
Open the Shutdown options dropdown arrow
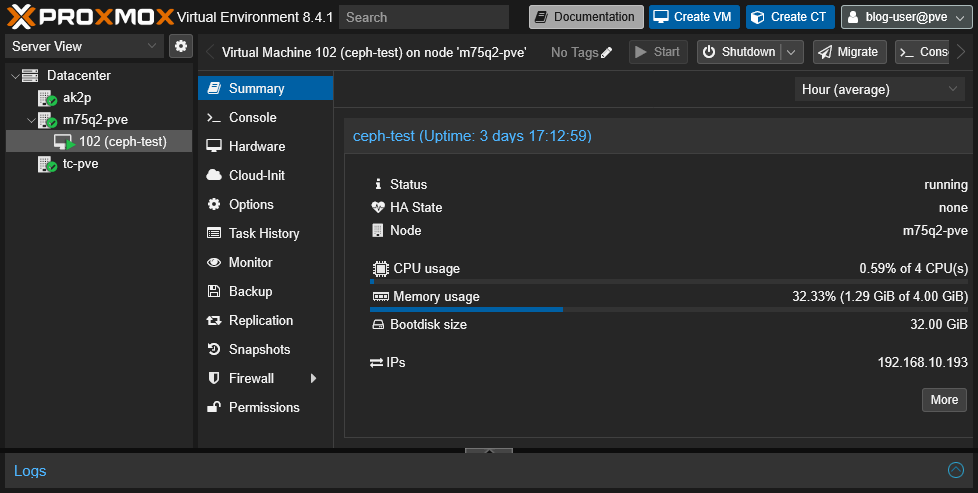point(792,52)
